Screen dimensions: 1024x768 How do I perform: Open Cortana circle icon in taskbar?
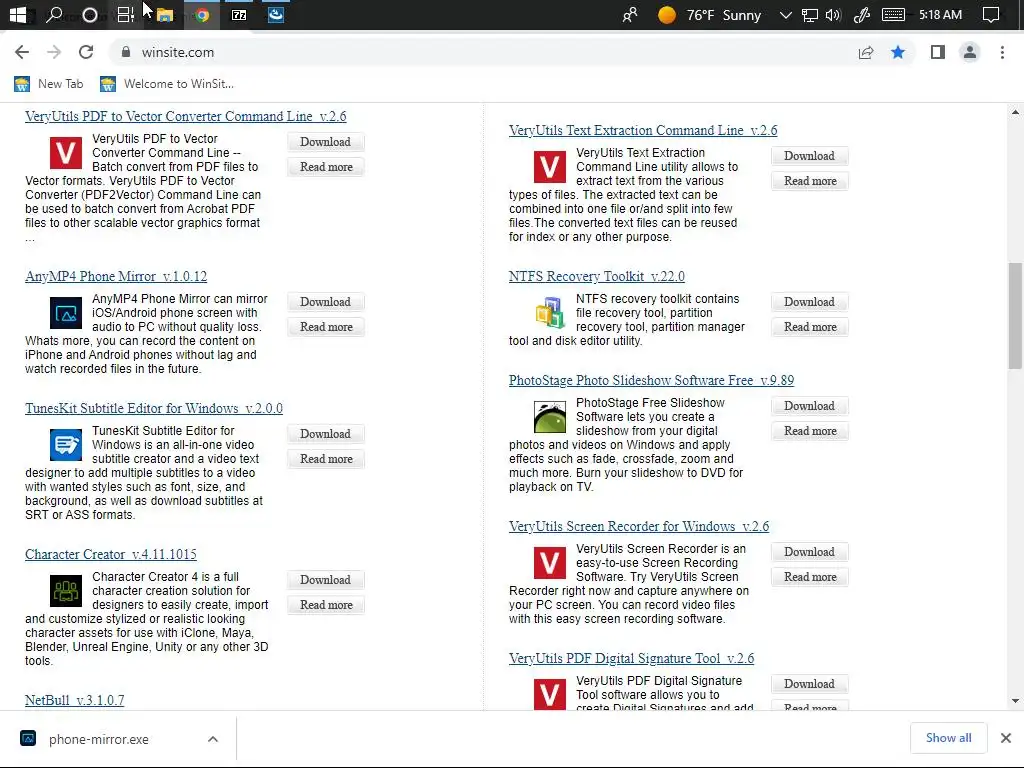(x=90, y=14)
